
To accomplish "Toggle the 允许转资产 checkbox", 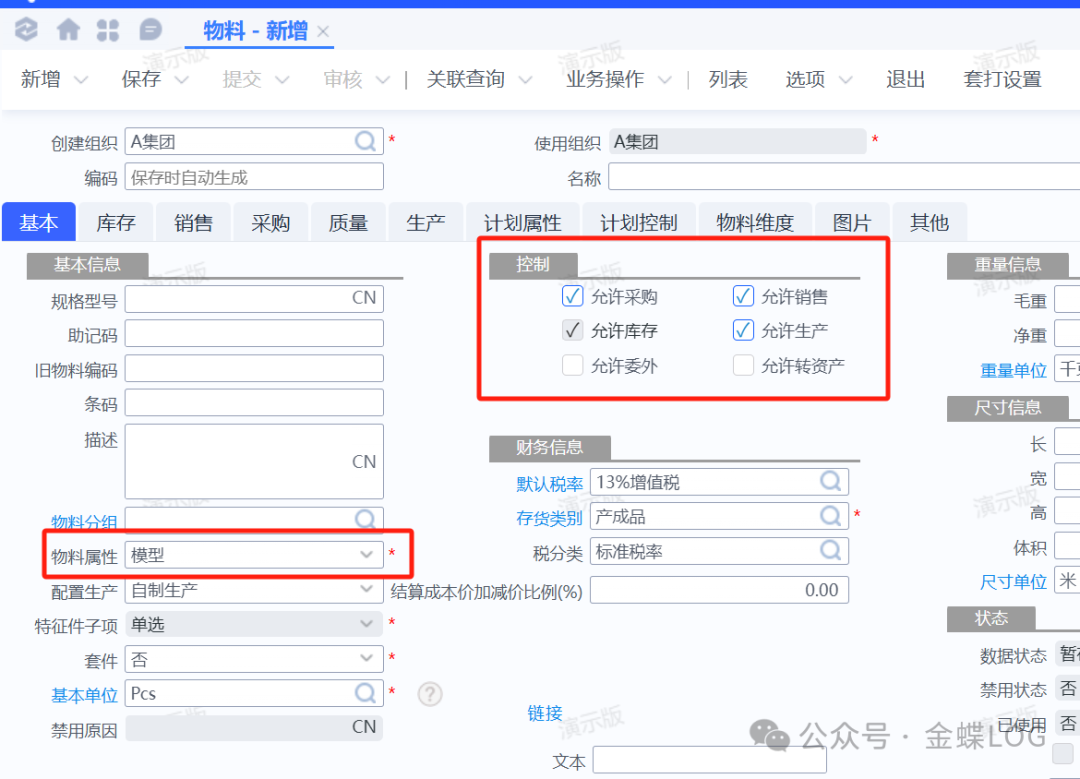I will coord(743,365).
